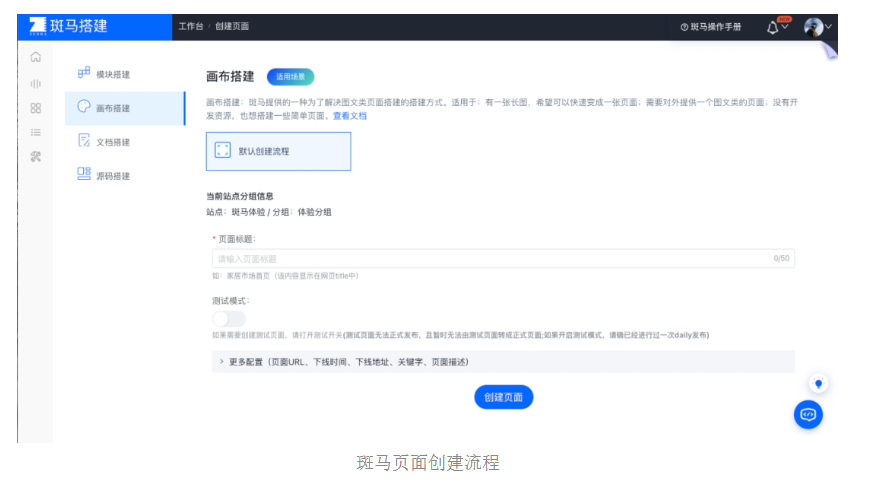Open the home icon in left sidebar
Screen dimensions: 876x495
point(36,57)
